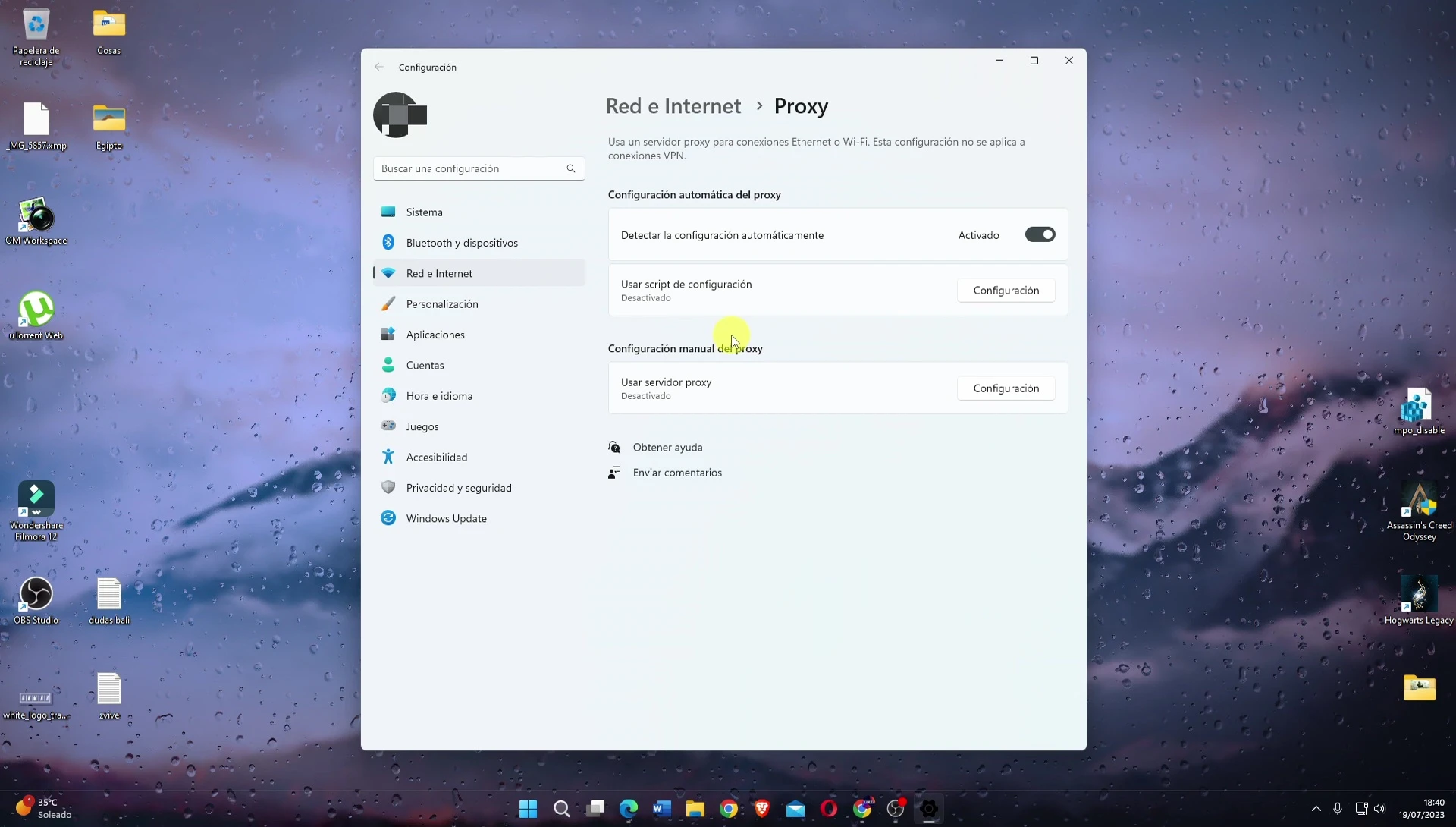Open the Windows Update section
The height and width of the screenshot is (827, 1456).
point(479,519)
